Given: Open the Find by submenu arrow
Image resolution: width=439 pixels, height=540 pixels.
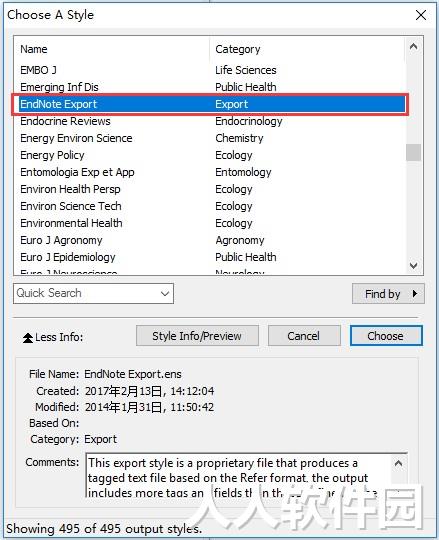Looking at the screenshot, I should [415, 294].
